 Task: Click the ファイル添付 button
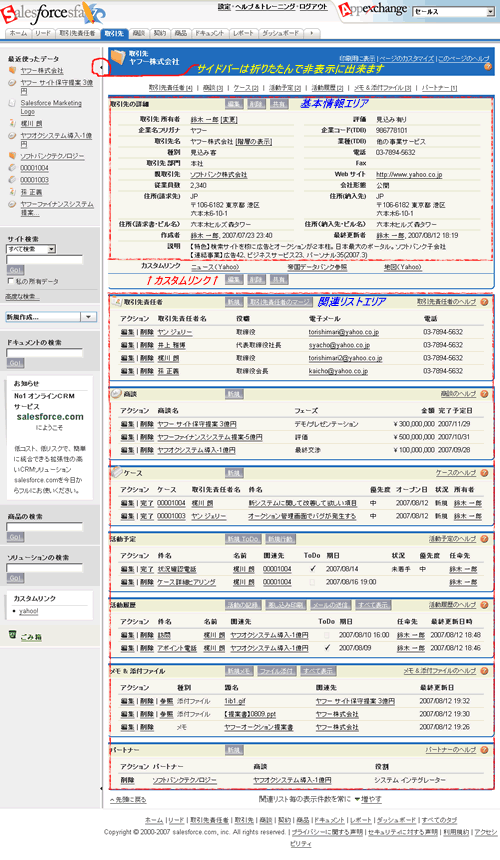coord(277,671)
